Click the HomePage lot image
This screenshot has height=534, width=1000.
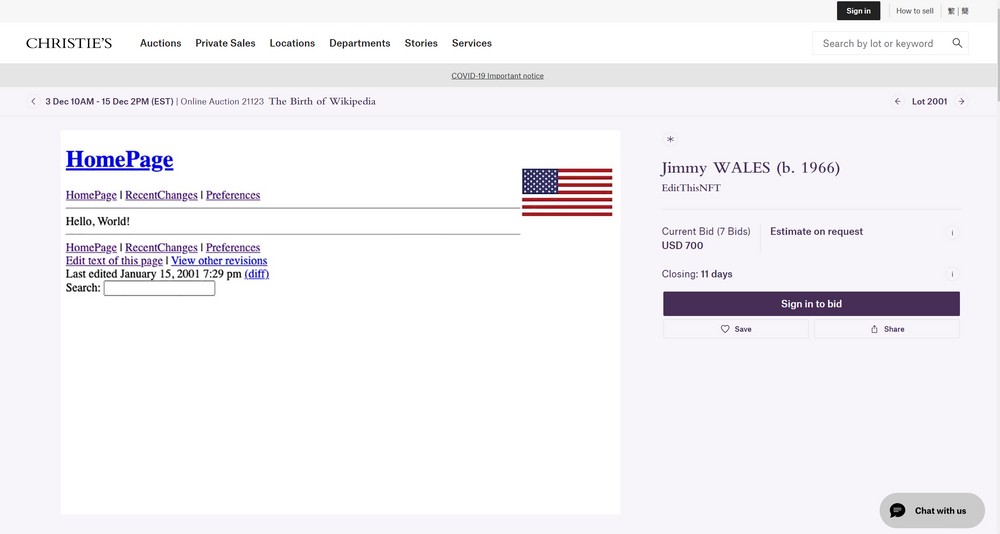pyautogui.click(x=341, y=322)
